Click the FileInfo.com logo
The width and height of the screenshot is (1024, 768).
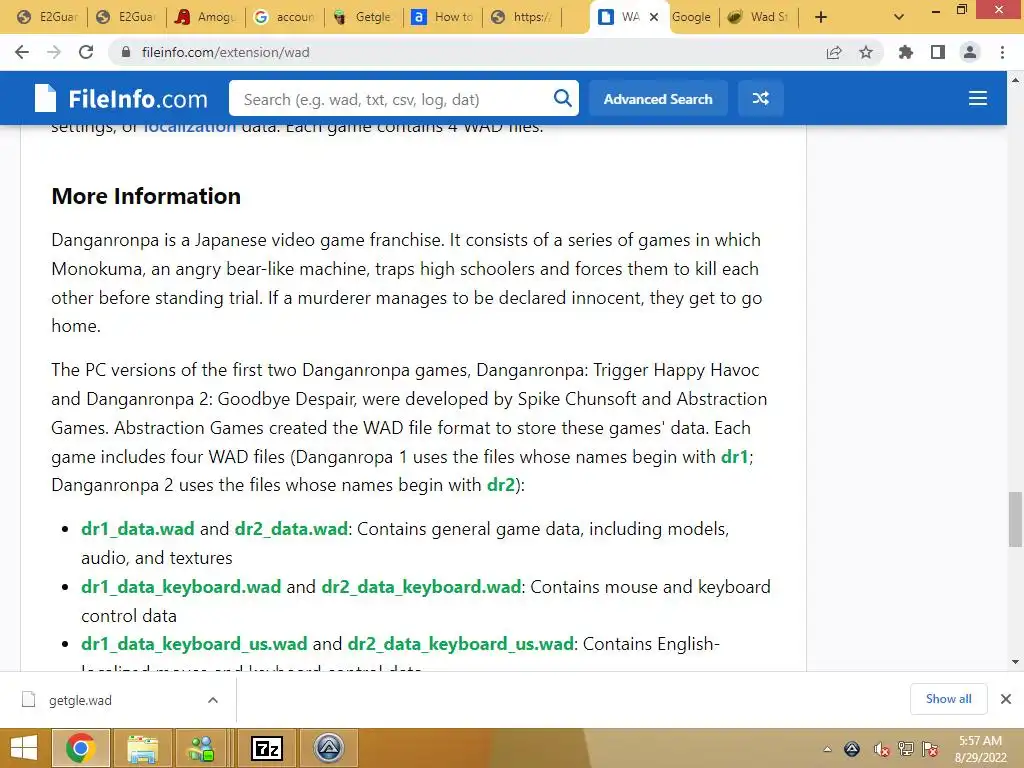coord(121,99)
